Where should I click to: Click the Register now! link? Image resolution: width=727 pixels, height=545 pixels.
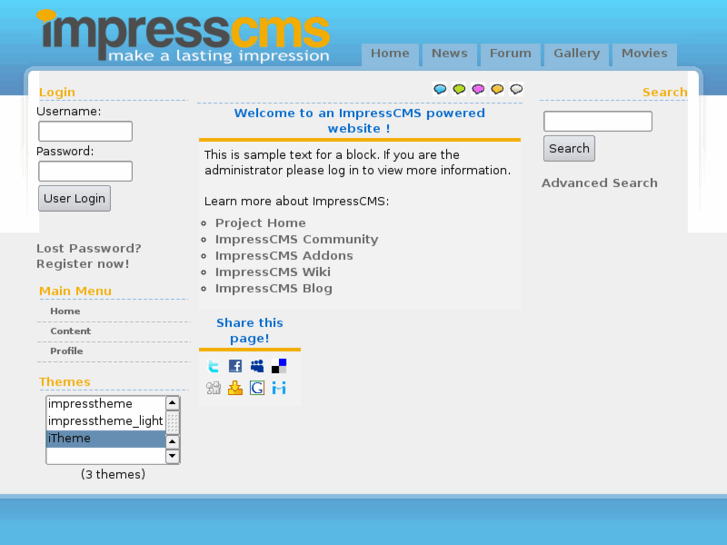pyautogui.click(x=83, y=263)
